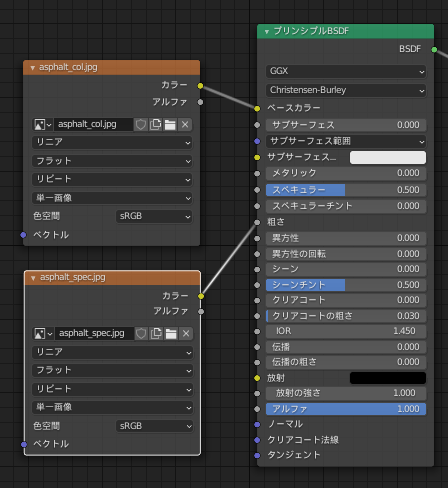Viewport: 448px width, 488px height.
Task: Open image folder icon for asphalt_col.jpg
Action: click(x=170, y=125)
